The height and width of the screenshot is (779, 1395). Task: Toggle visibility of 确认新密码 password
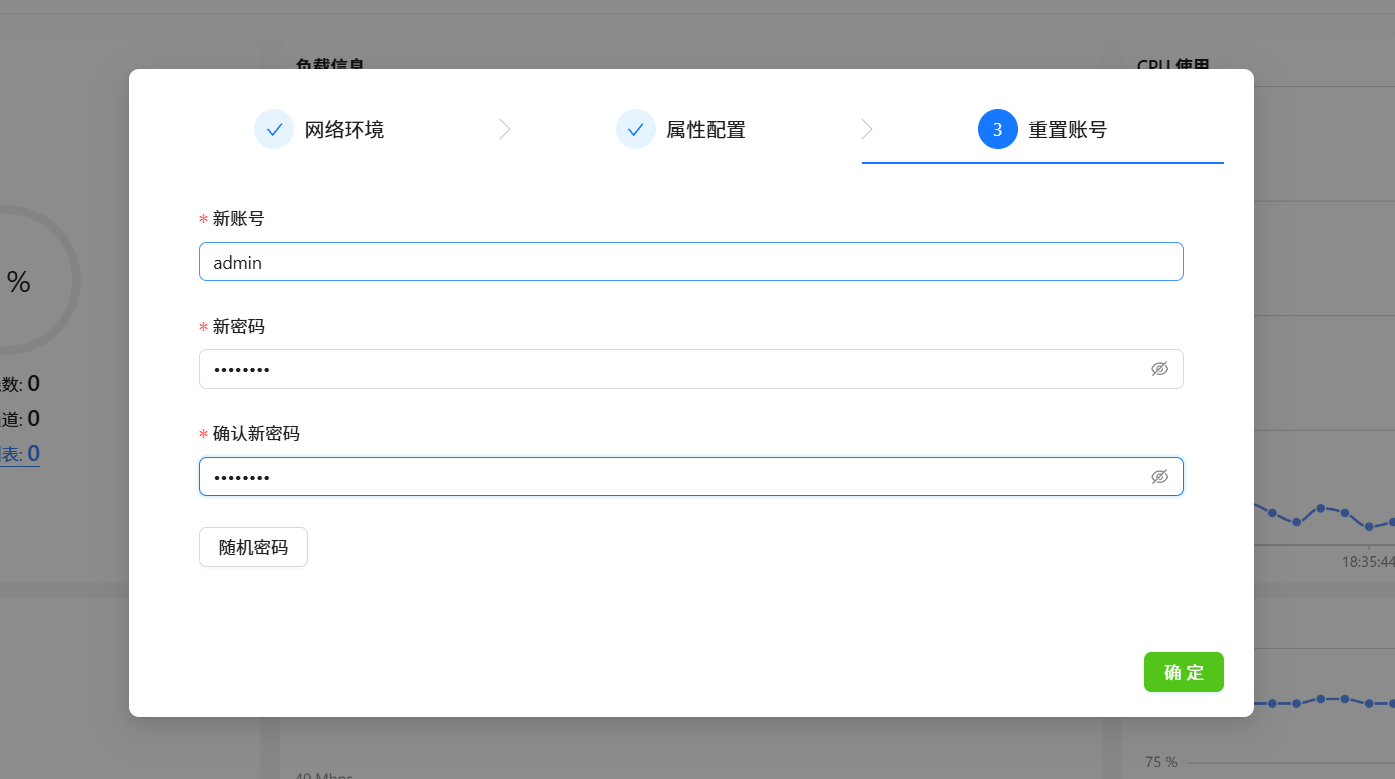click(1159, 477)
